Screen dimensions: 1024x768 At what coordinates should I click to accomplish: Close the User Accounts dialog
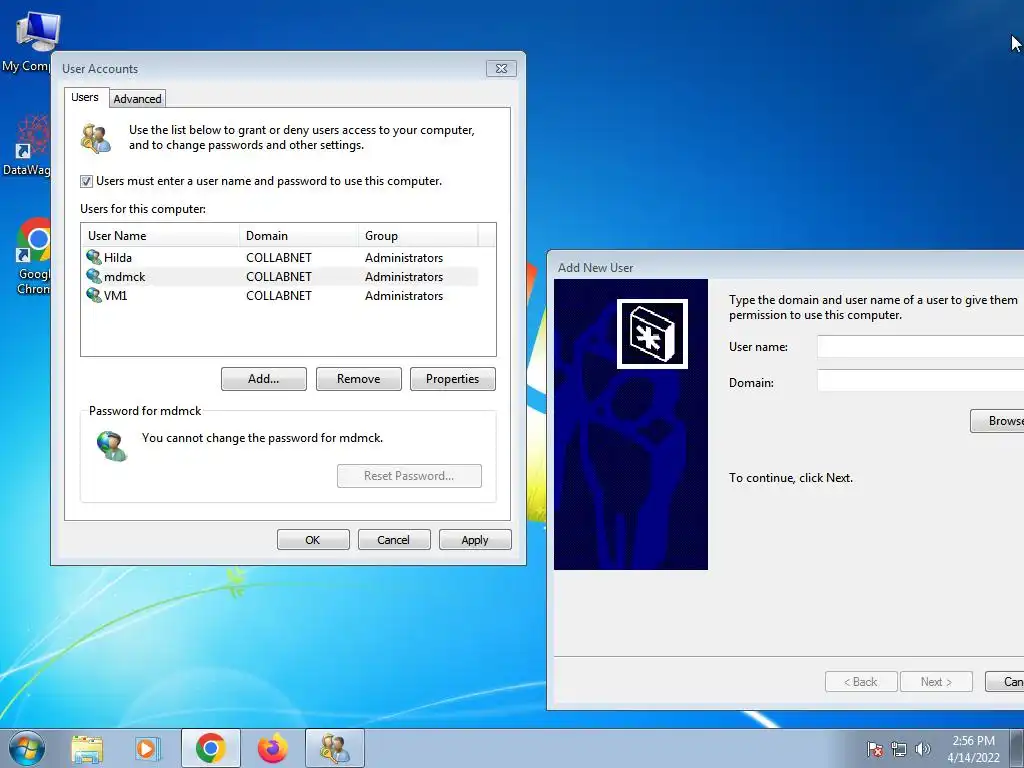(501, 69)
